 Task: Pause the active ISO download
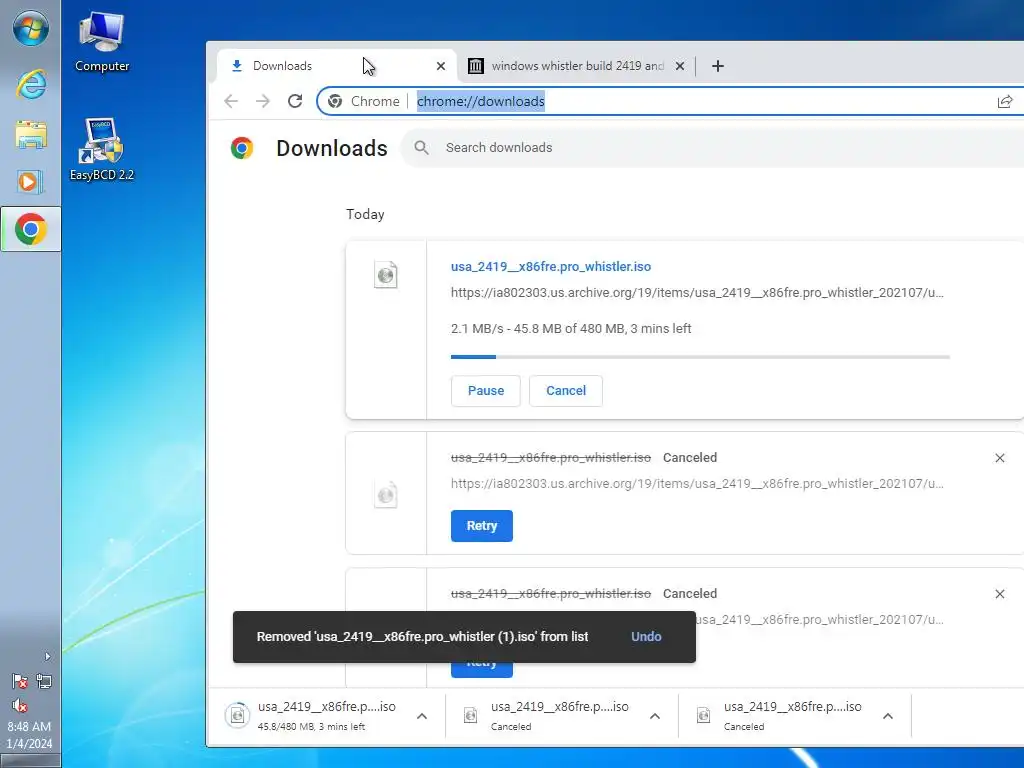click(x=486, y=391)
